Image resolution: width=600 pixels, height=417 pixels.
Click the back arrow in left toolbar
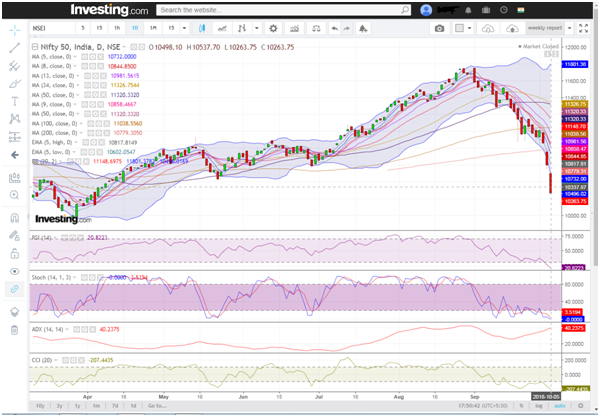pyautogui.click(x=15, y=155)
